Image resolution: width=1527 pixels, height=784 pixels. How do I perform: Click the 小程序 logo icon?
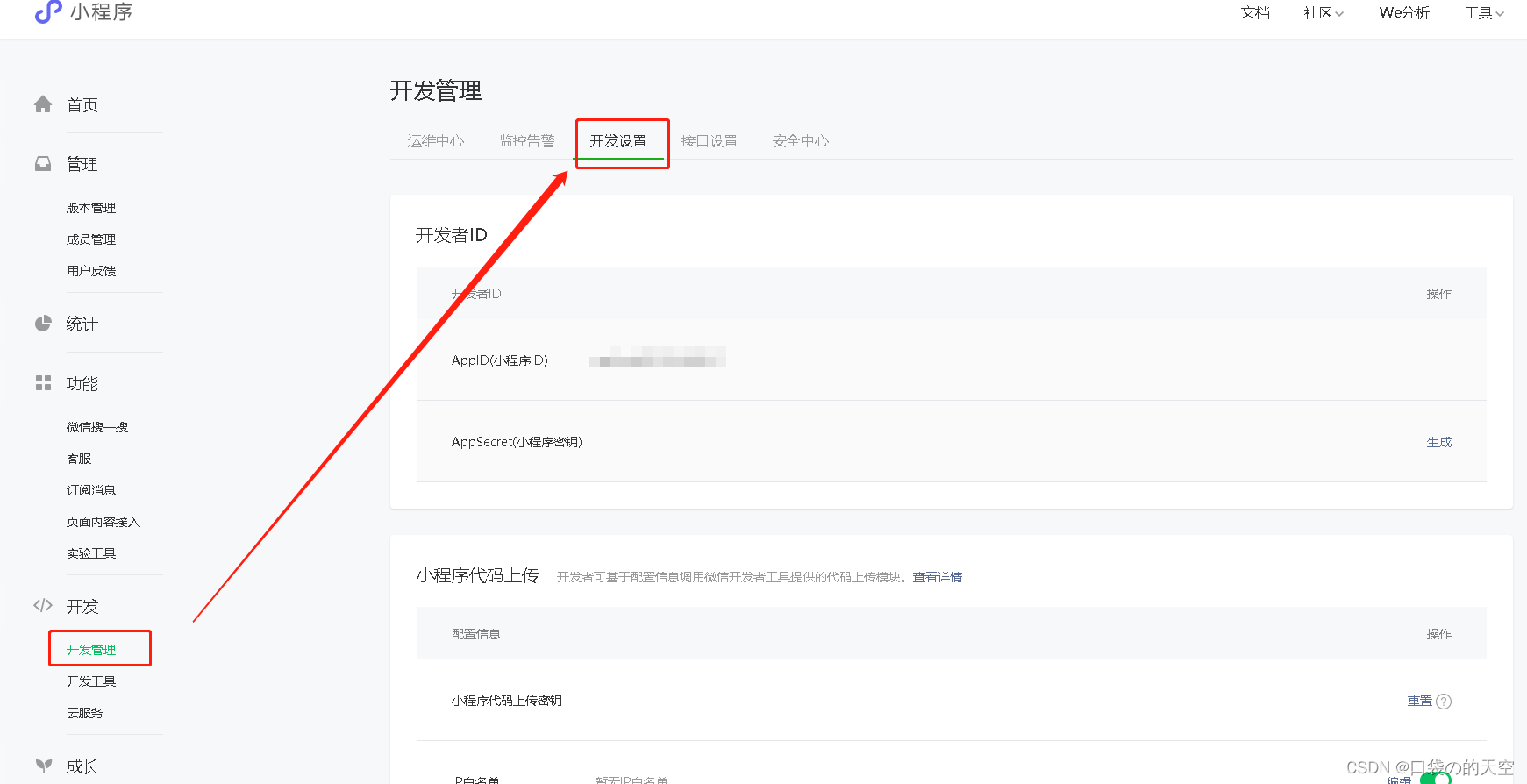coord(48,11)
